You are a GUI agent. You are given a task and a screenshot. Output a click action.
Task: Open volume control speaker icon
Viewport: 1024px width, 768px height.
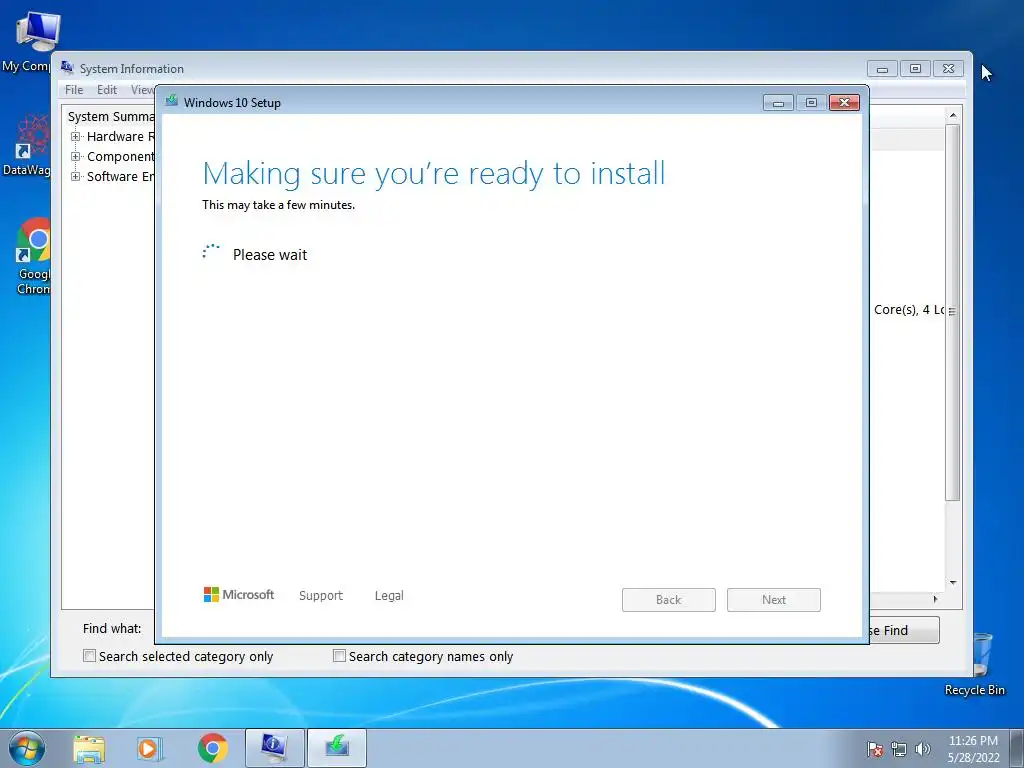(923, 749)
